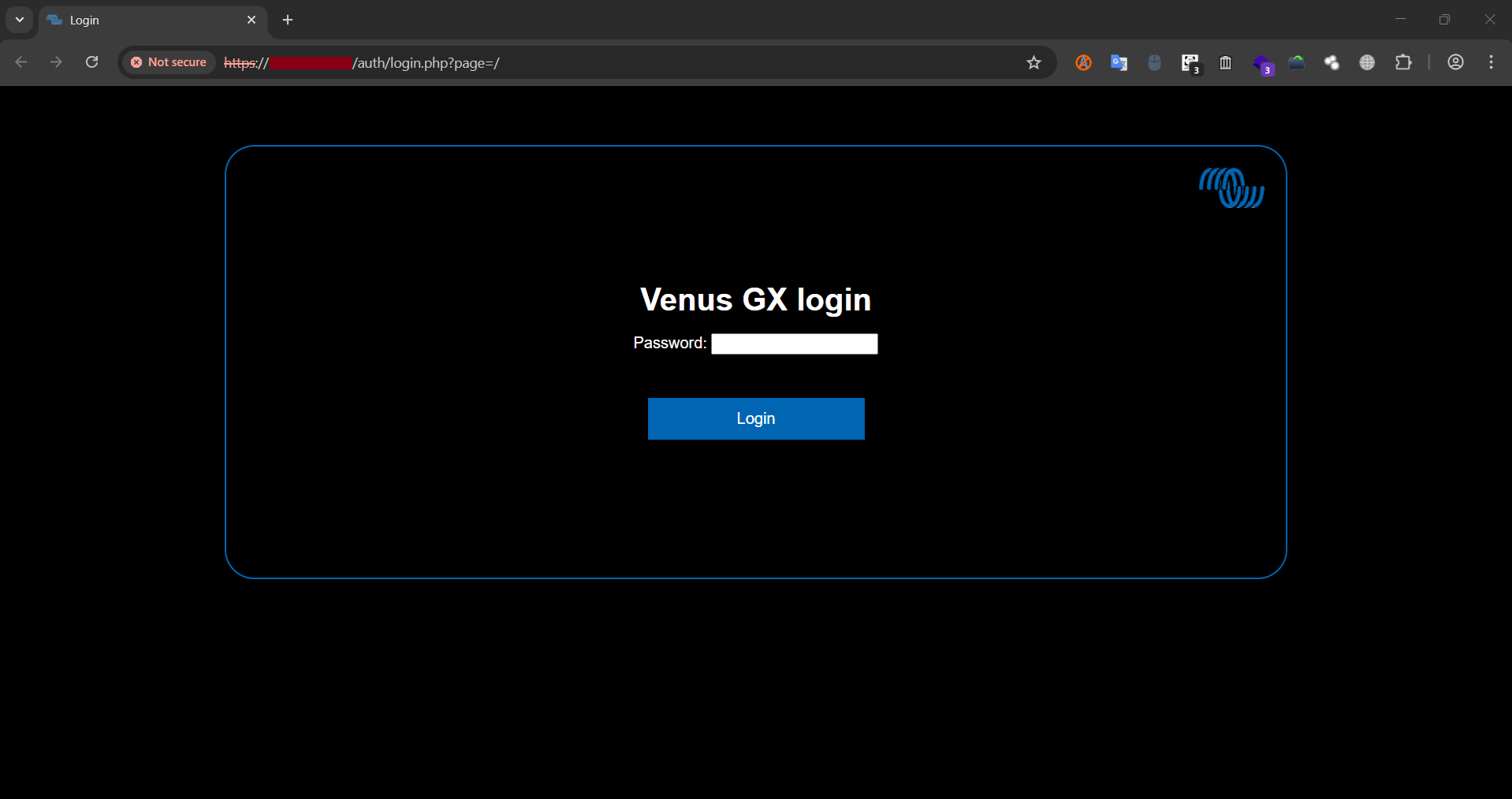Click the Victron Energy logo on the login page
Screen dimensions: 1512x799
pos(1231,188)
